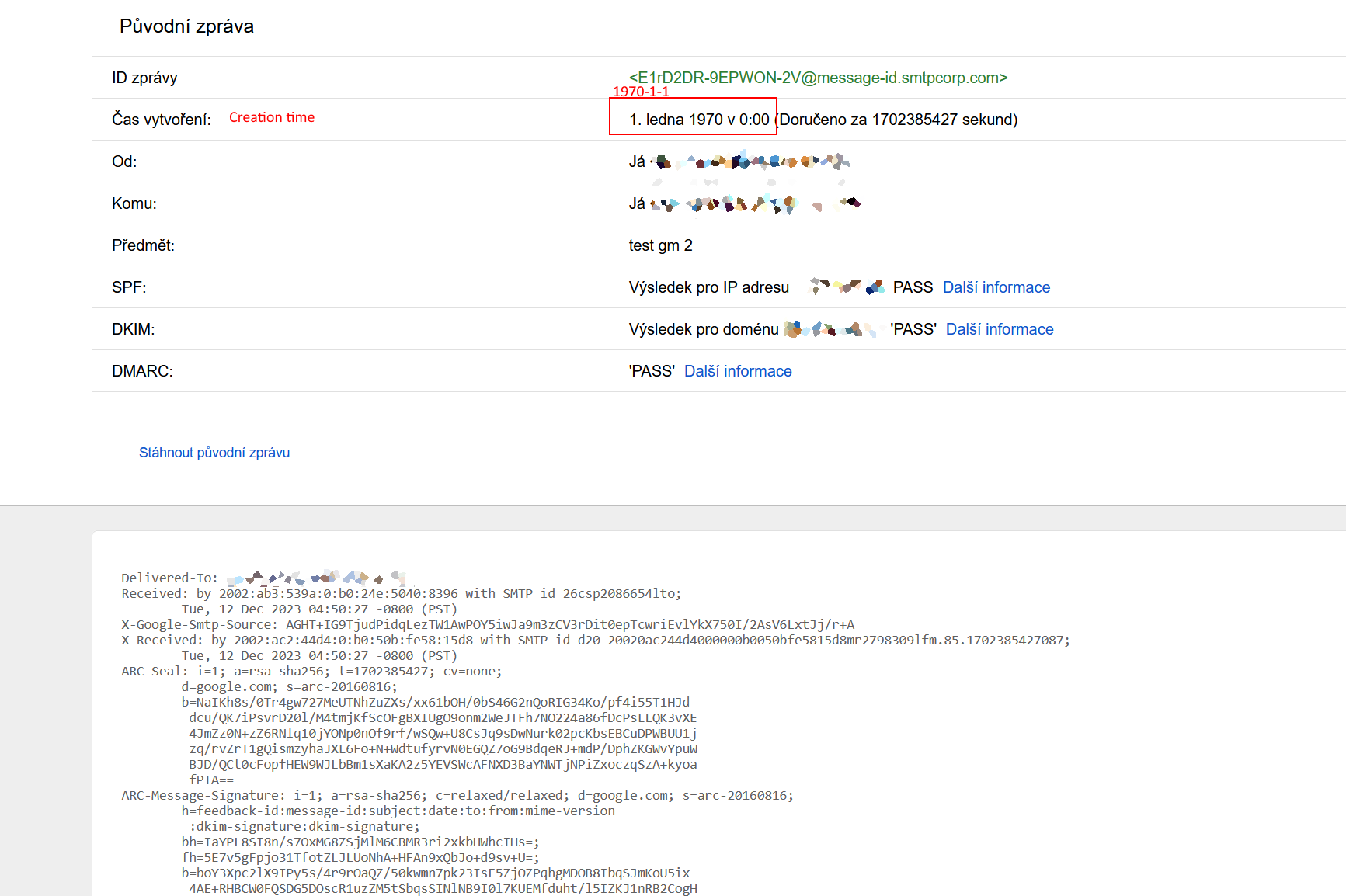The image size is (1346, 896).
Task: Click the 'ARC-Seal:' header line
Action: coord(311,671)
